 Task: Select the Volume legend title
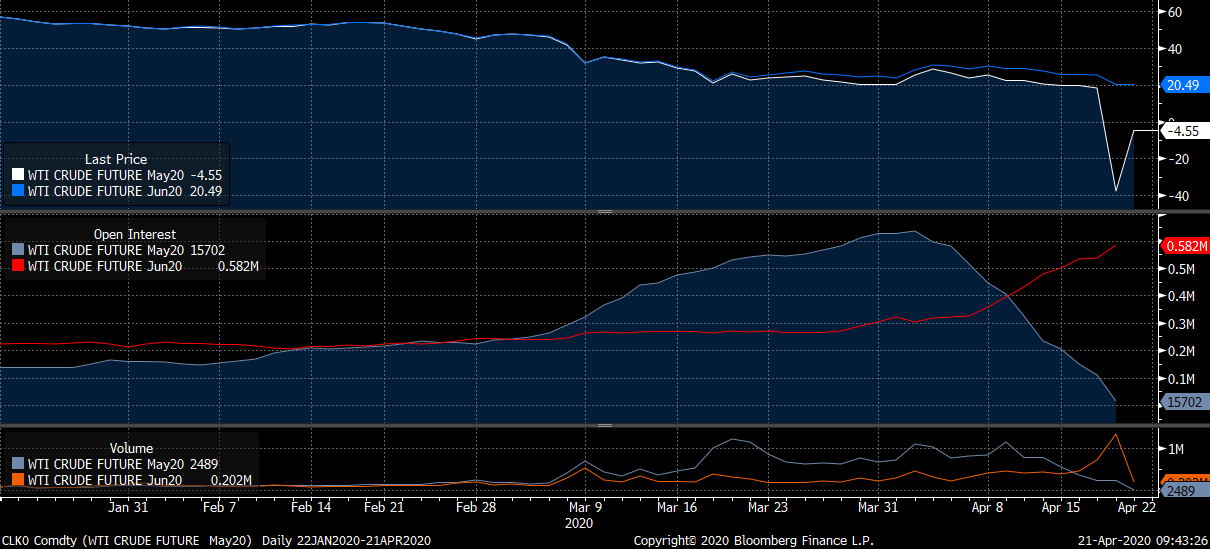(132, 449)
